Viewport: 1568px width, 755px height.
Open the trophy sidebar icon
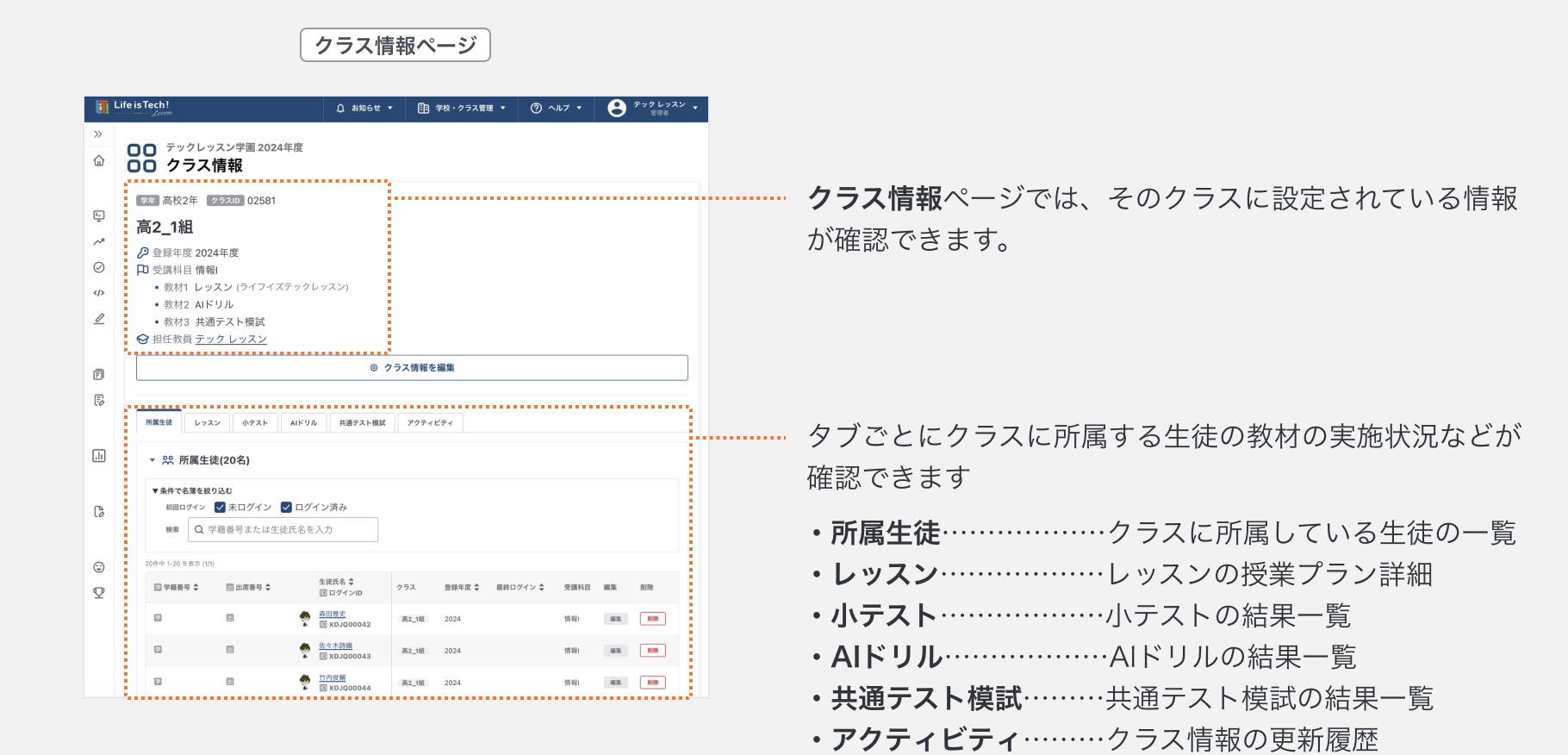(99, 592)
